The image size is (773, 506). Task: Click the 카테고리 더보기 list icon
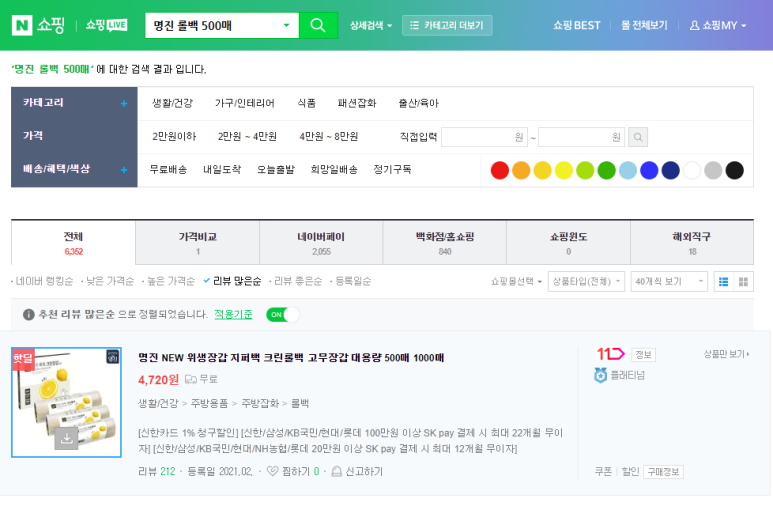click(415, 25)
